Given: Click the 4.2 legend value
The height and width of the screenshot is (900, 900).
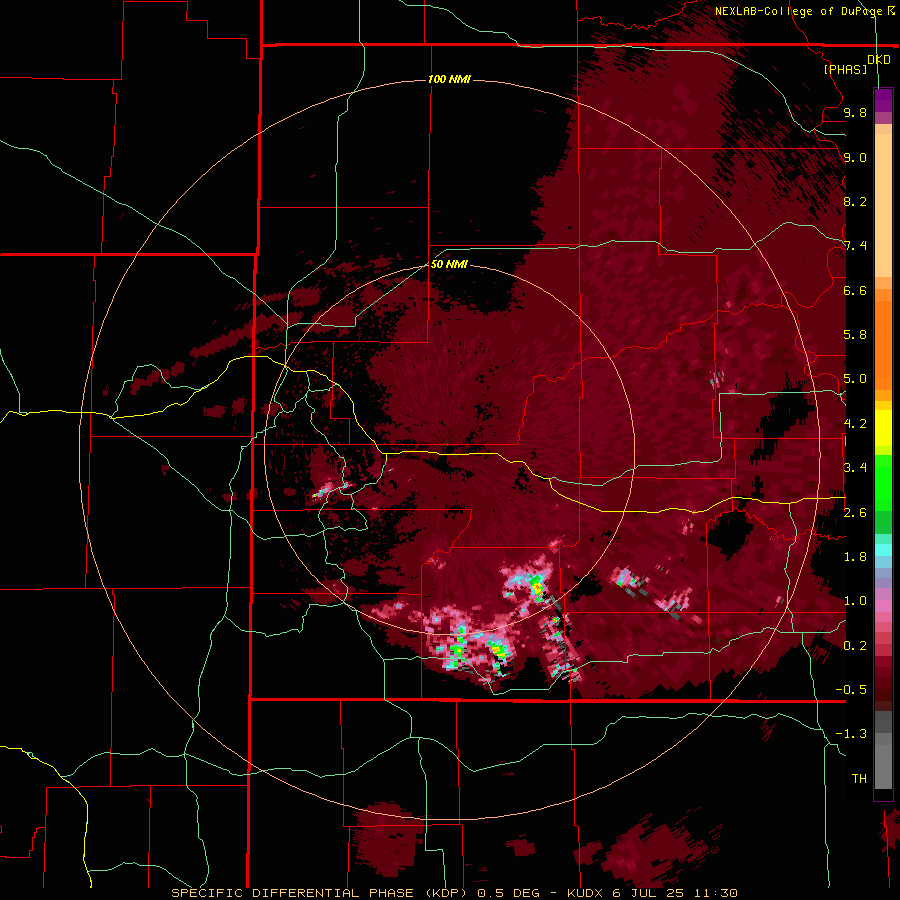Looking at the screenshot, I should [855, 424].
